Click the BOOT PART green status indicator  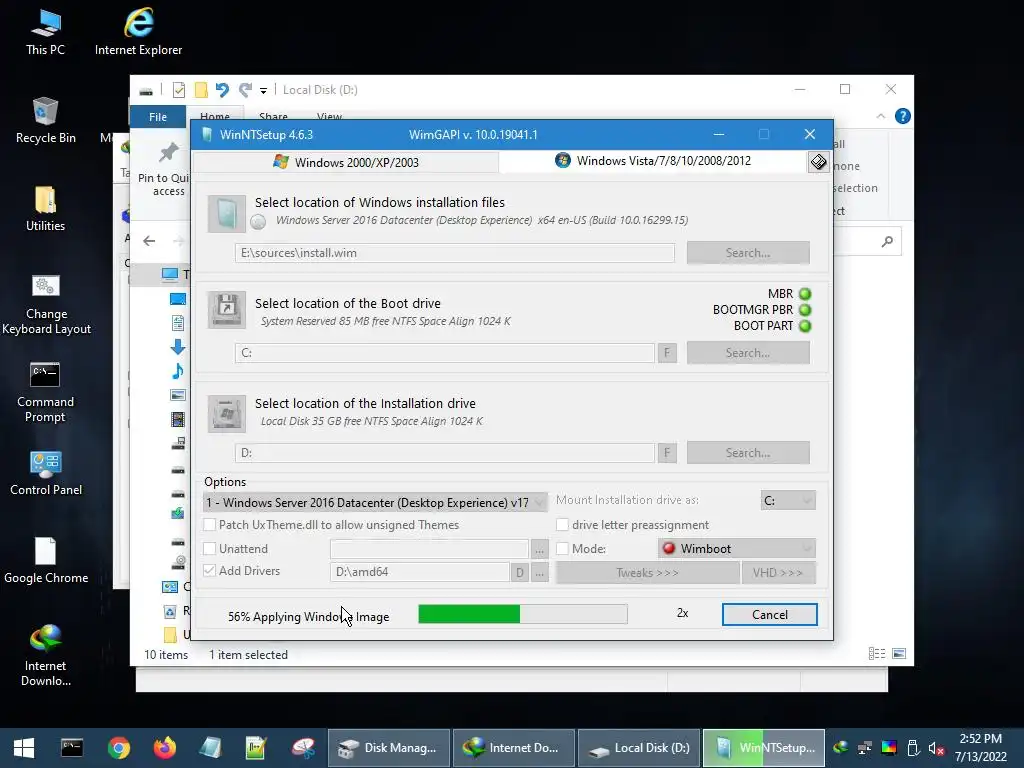pyautogui.click(x=805, y=326)
